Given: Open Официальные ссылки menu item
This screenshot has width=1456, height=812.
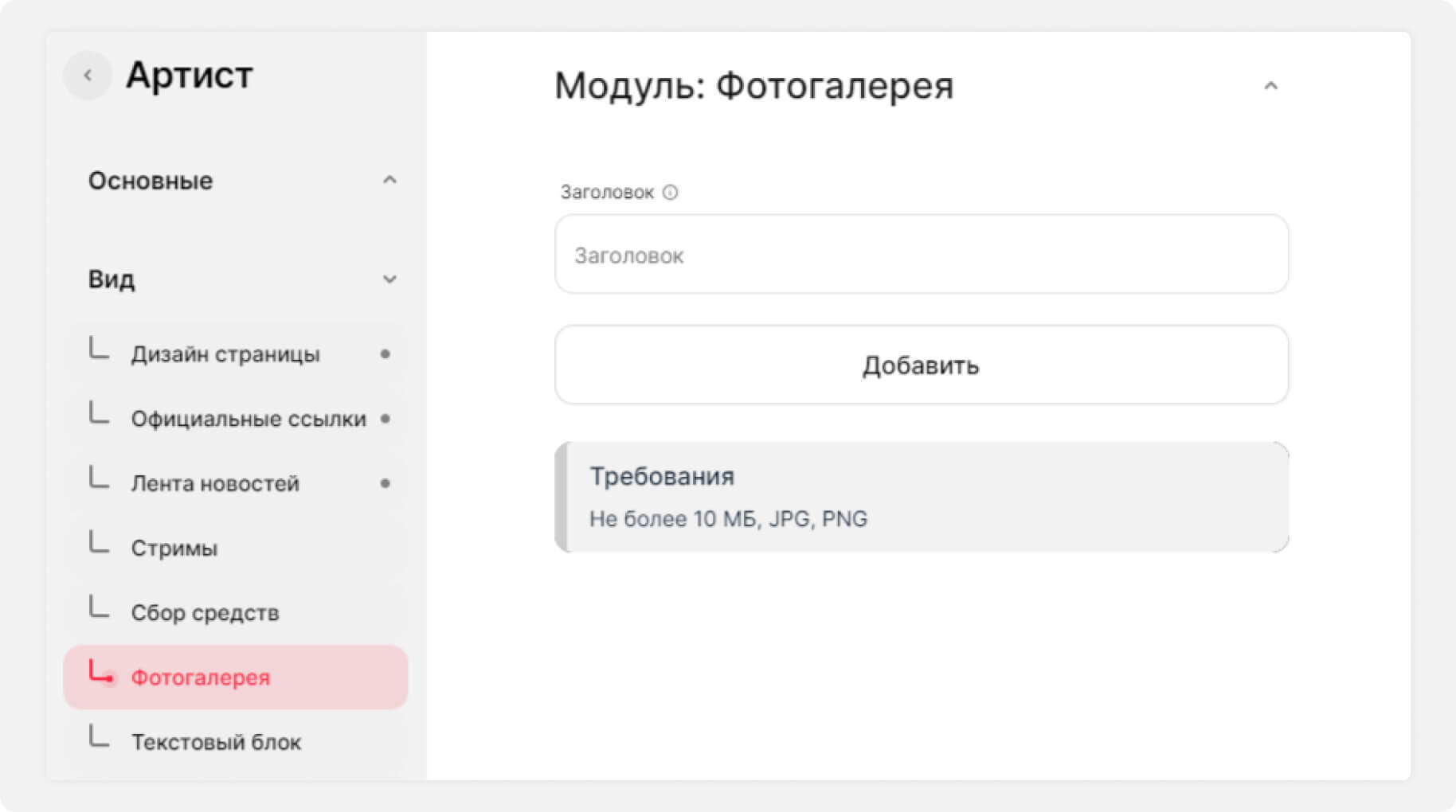Looking at the screenshot, I should 248,419.
